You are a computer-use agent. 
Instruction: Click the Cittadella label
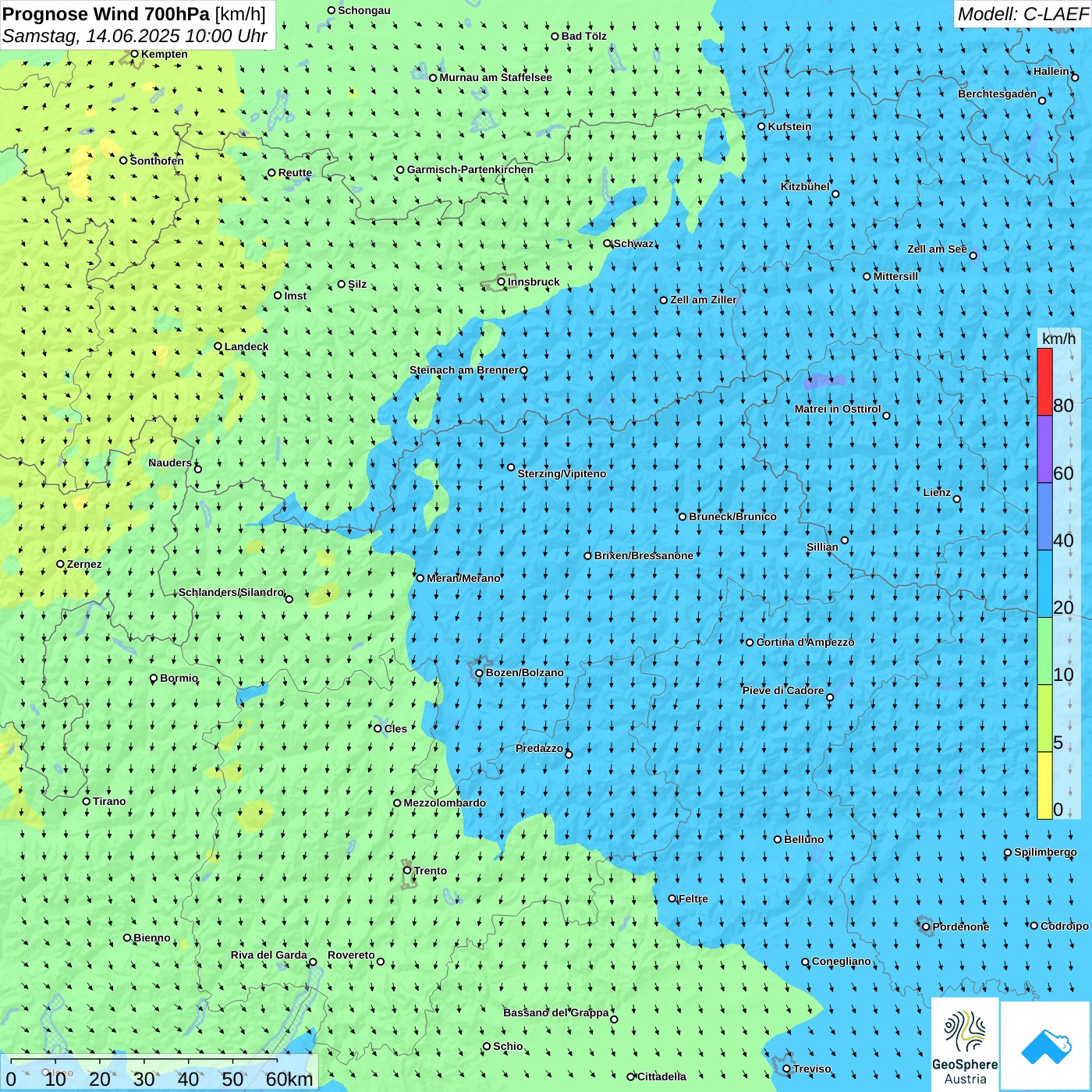click(x=662, y=1076)
